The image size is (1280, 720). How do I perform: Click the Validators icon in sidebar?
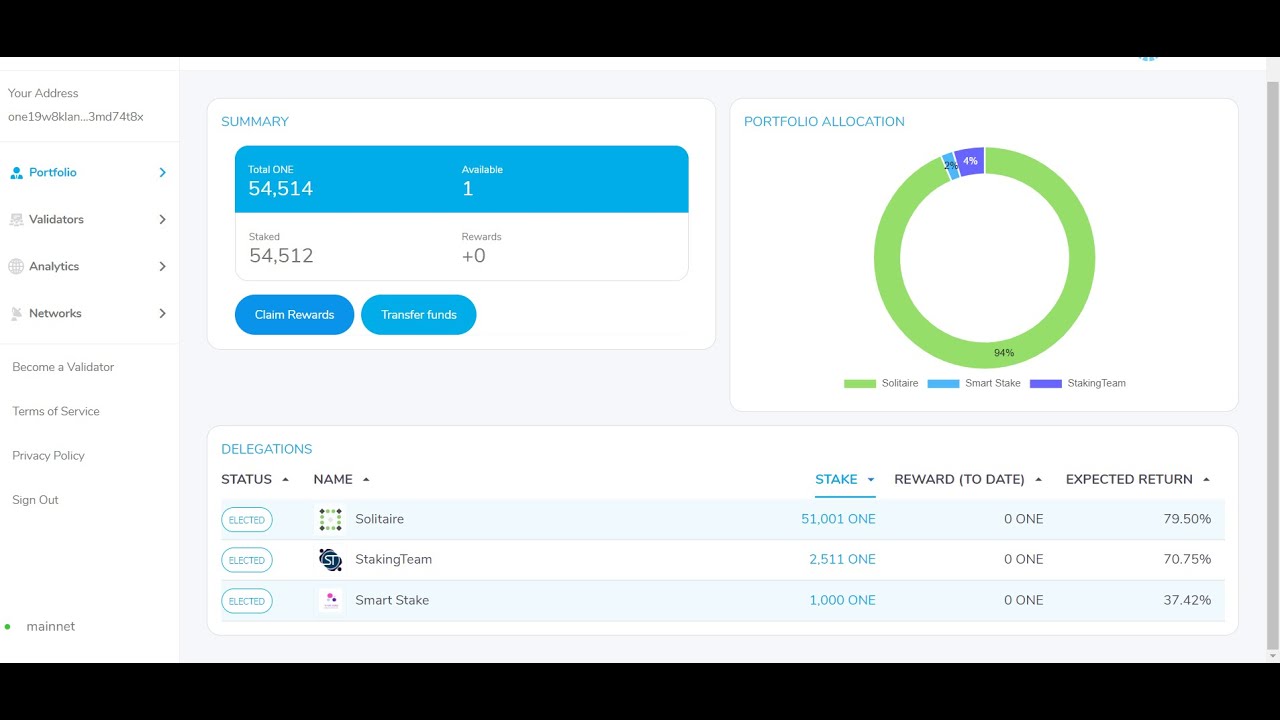(x=16, y=220)
